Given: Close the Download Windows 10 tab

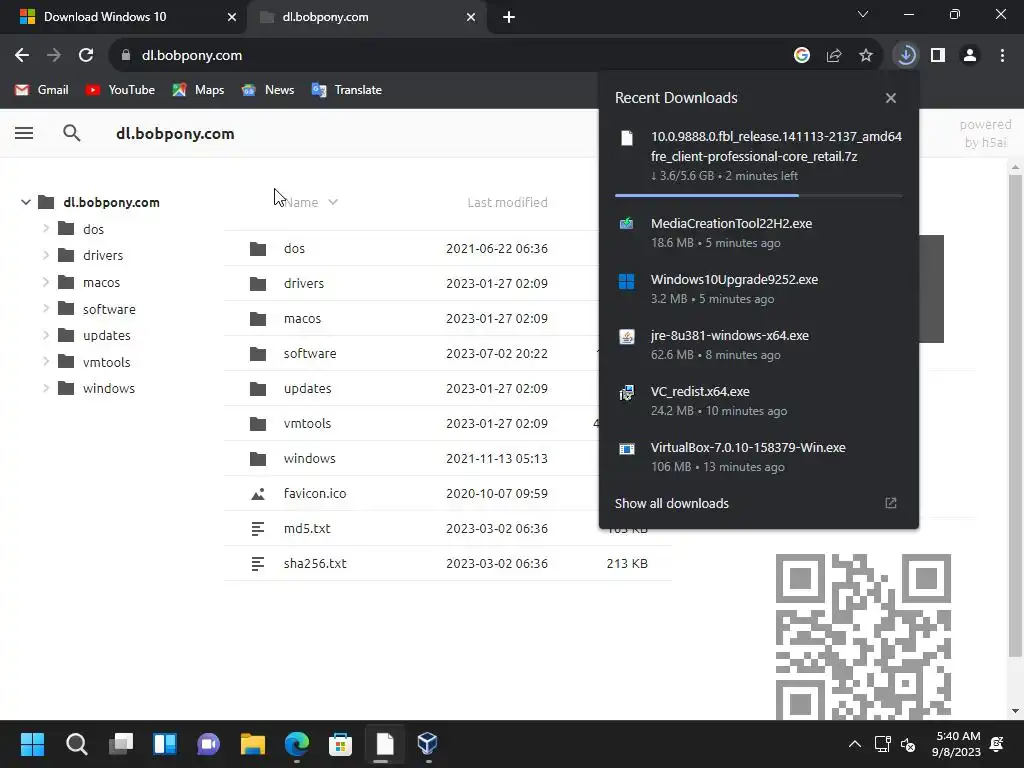Looking at the screenshot, I should tap(232, 18).
